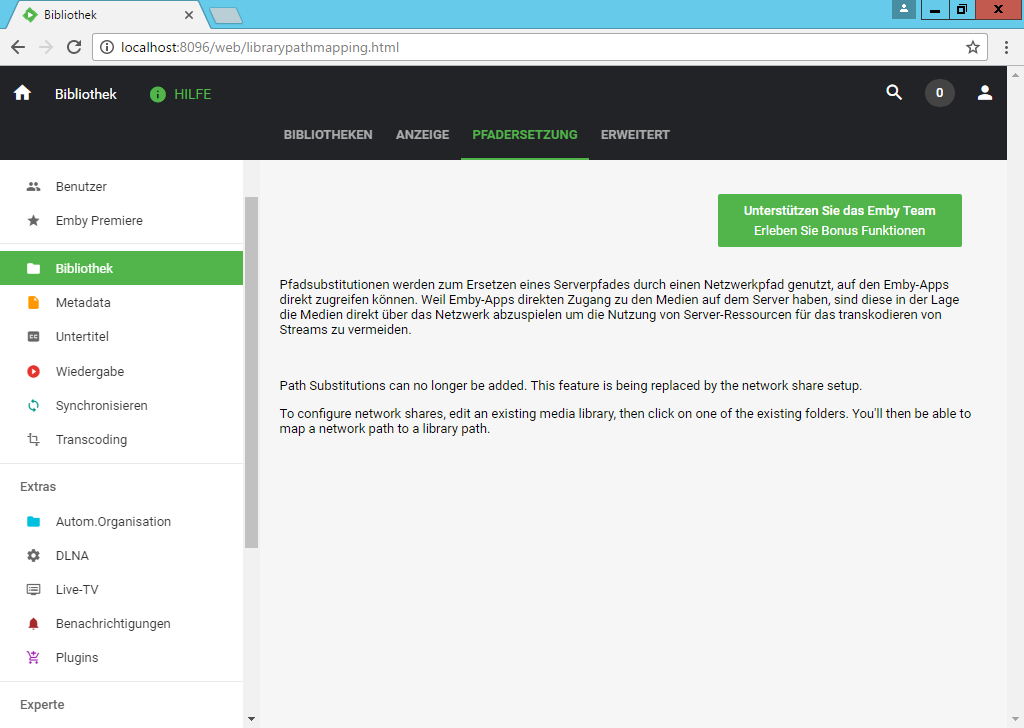Click the sidebar scroll down arrow

pos(251,719)
